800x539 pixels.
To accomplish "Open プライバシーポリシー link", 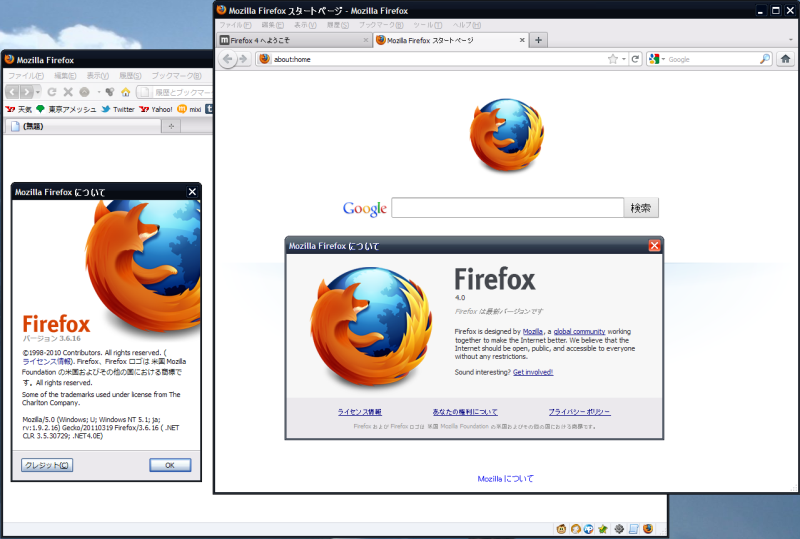I will point(579,412).
